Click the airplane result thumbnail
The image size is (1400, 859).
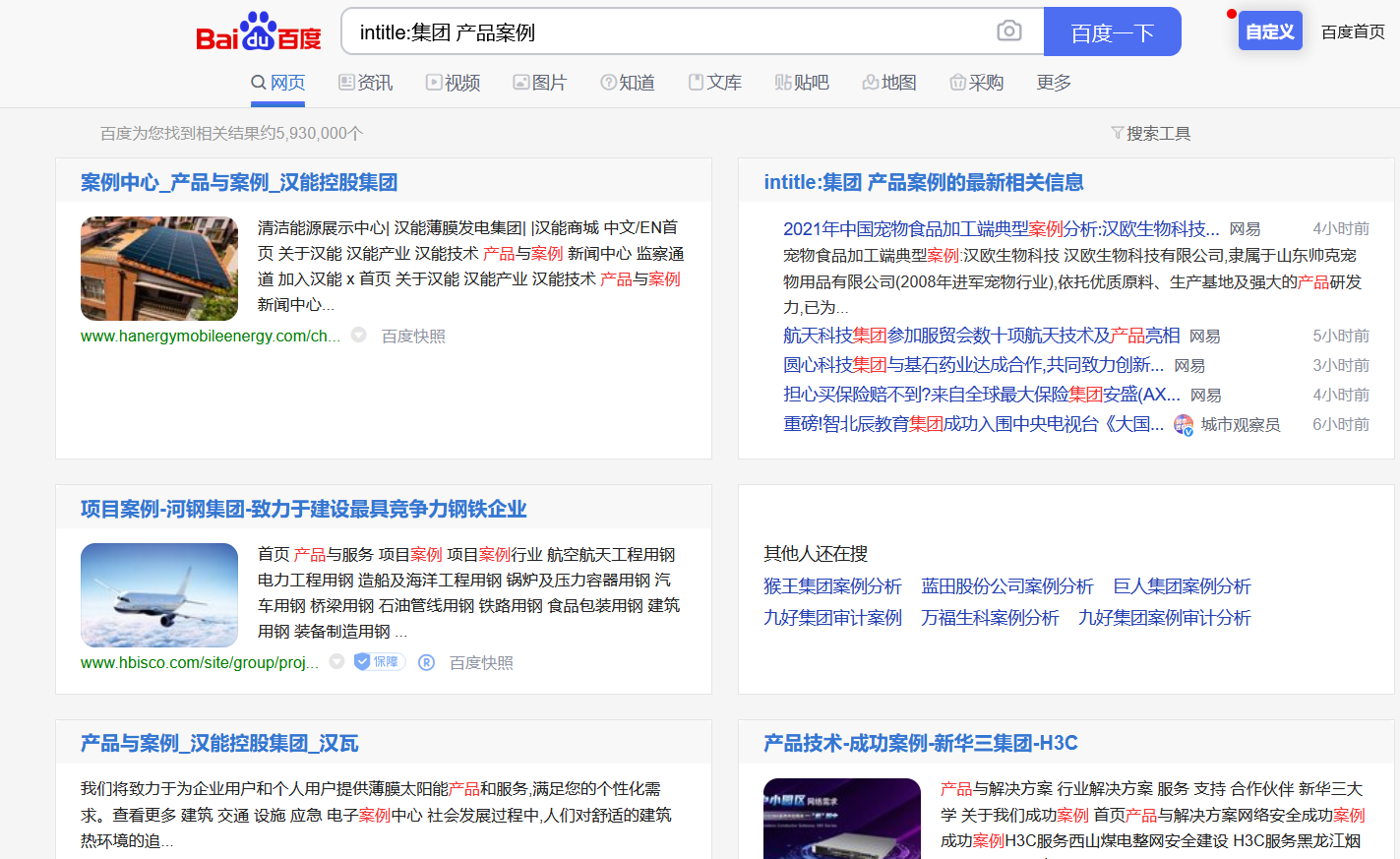[159, 595]
